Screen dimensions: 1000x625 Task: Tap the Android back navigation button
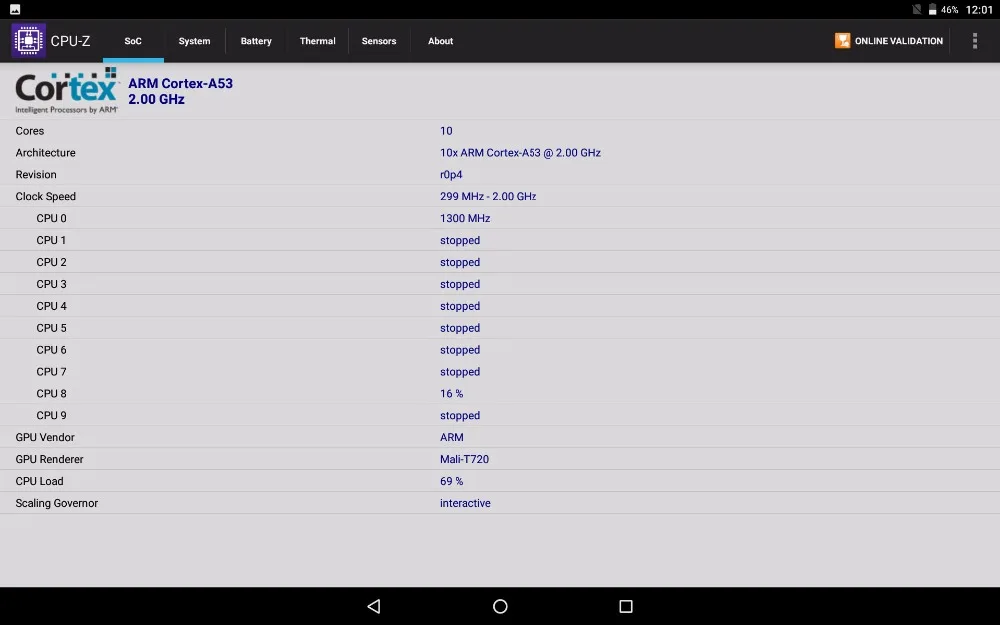click(374, 606)
